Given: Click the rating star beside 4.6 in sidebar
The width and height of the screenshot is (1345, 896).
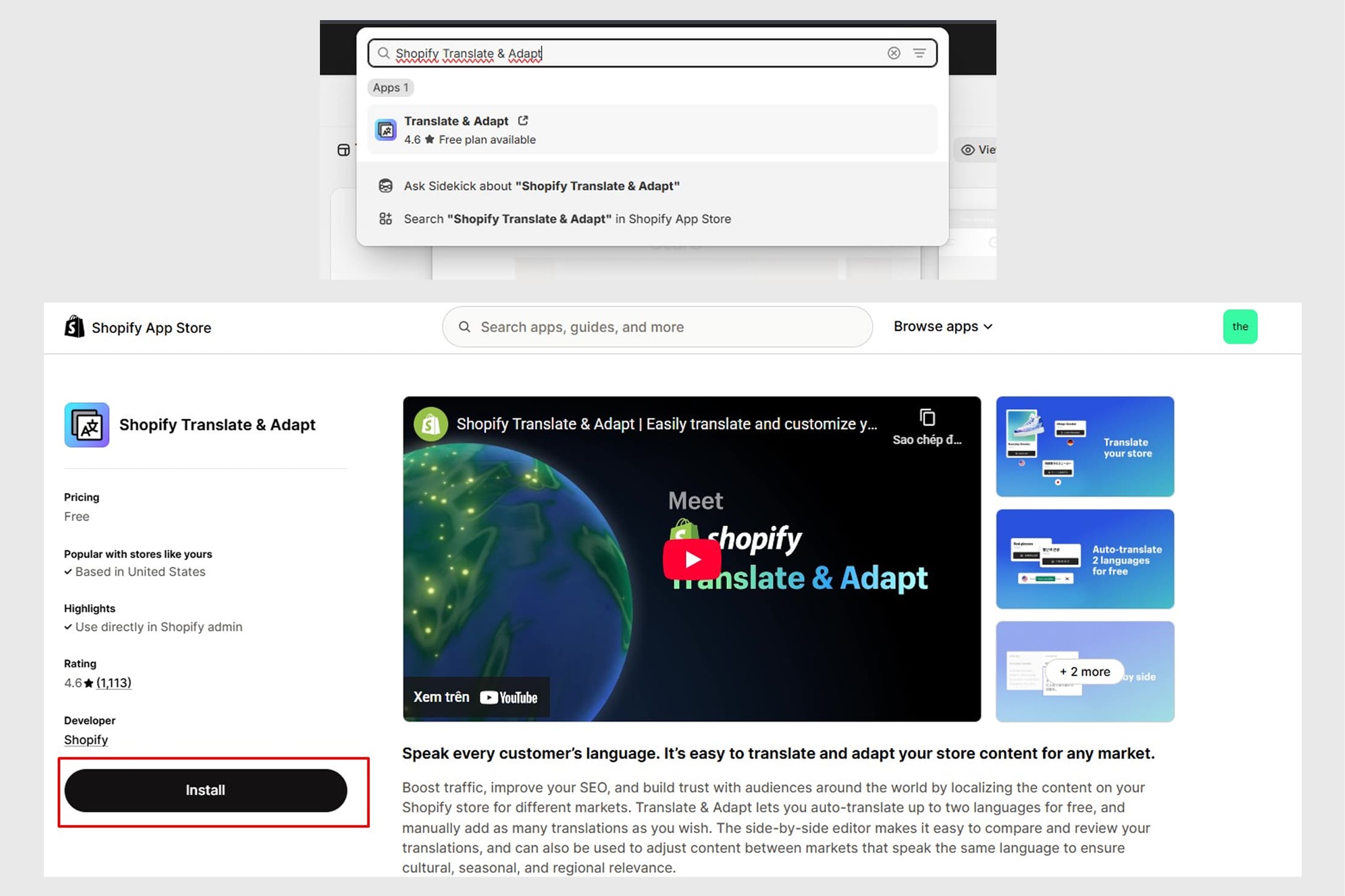Looking at the screenshot, I should coord(89,683).
